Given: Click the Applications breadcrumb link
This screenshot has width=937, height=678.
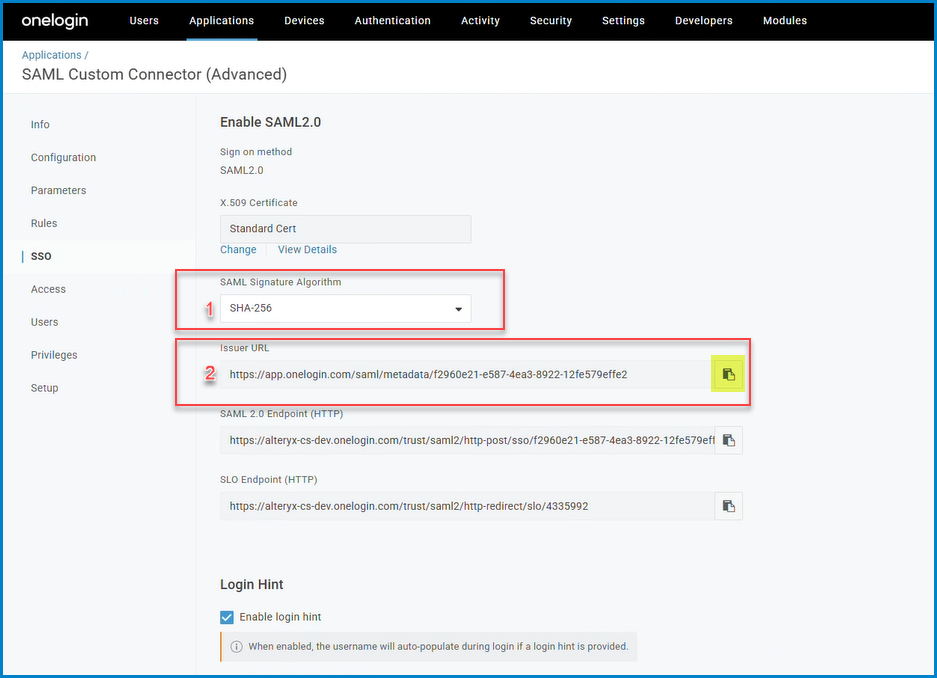Looking at the screenshot, I should point(51,55).
